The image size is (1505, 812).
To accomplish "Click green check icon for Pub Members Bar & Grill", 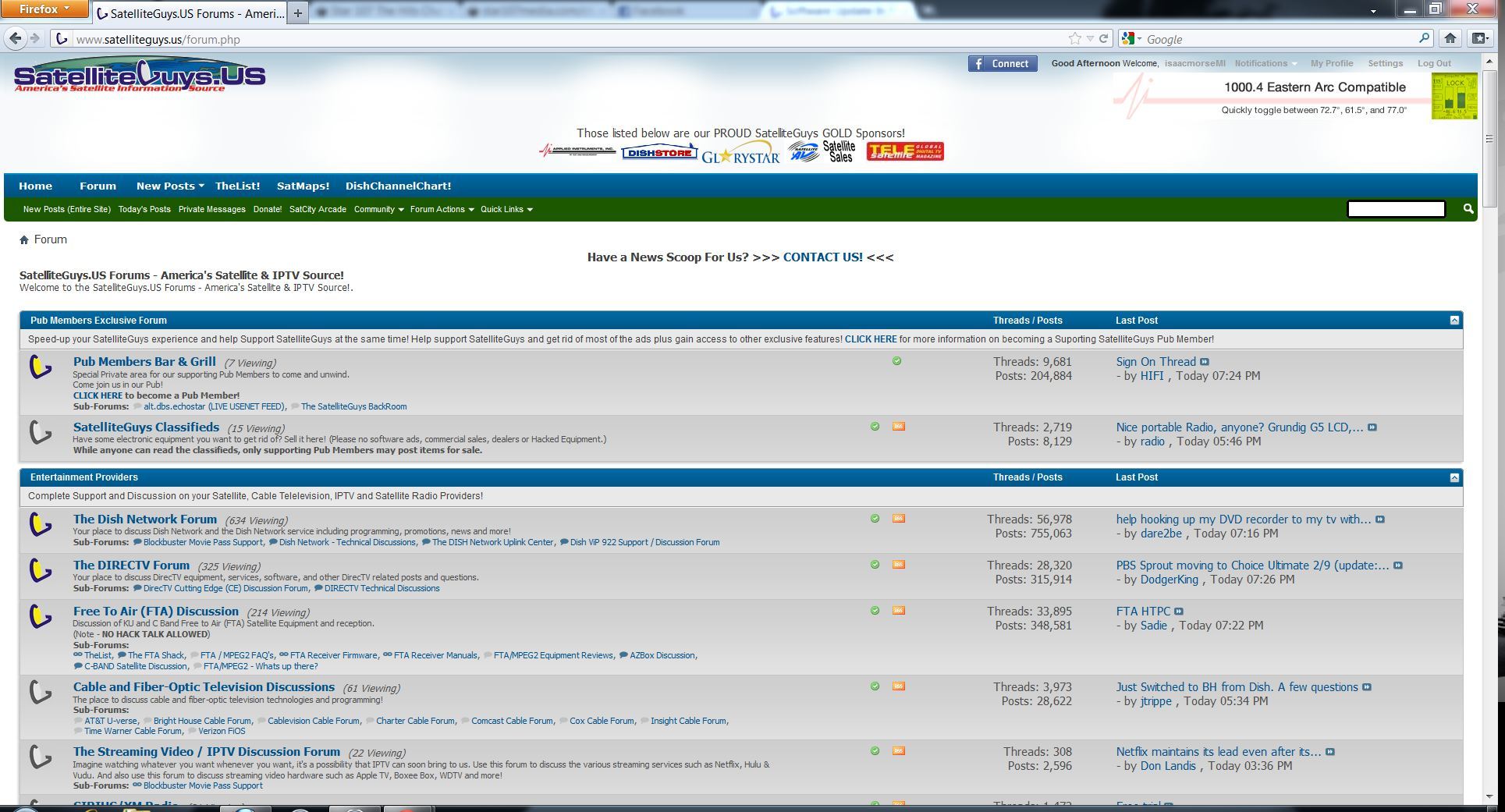I will tap(896, 361).
